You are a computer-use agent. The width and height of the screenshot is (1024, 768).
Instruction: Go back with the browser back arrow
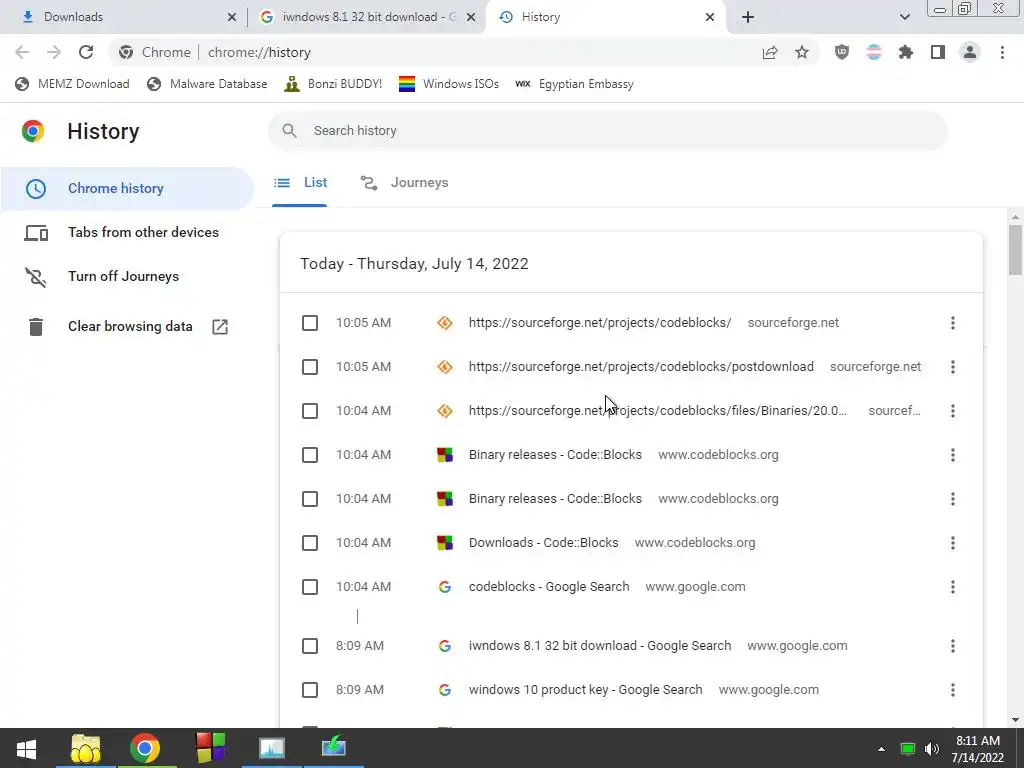(22, 52)
